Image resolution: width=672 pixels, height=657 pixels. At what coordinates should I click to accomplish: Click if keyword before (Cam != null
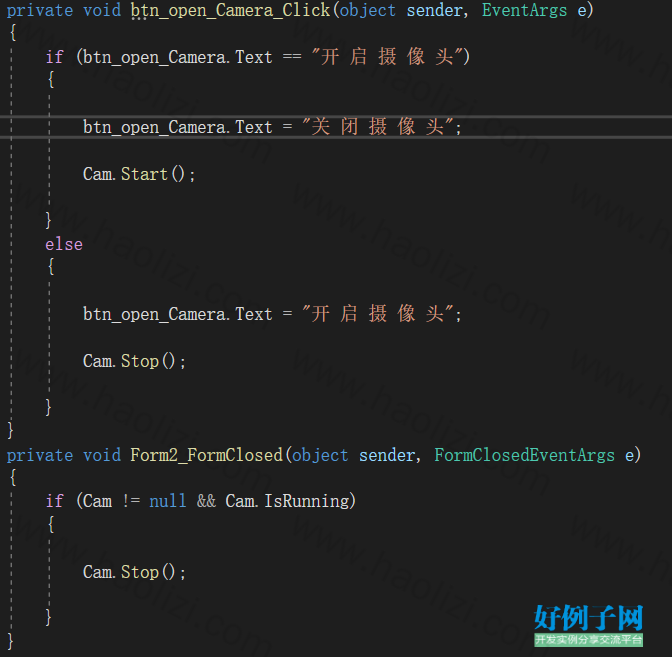pyautogui.click(x=54, y=501)
